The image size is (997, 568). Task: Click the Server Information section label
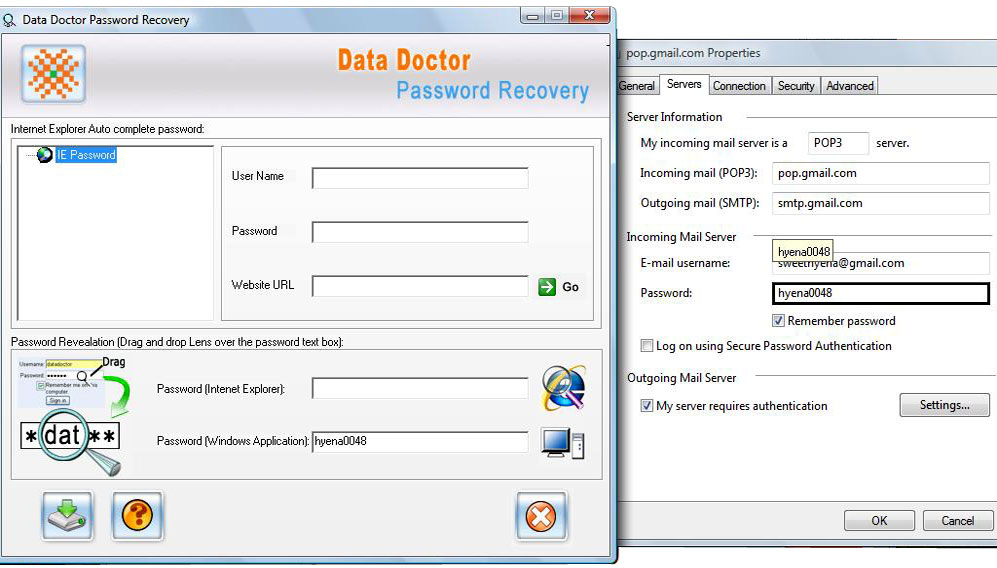(x=675, y=117)
